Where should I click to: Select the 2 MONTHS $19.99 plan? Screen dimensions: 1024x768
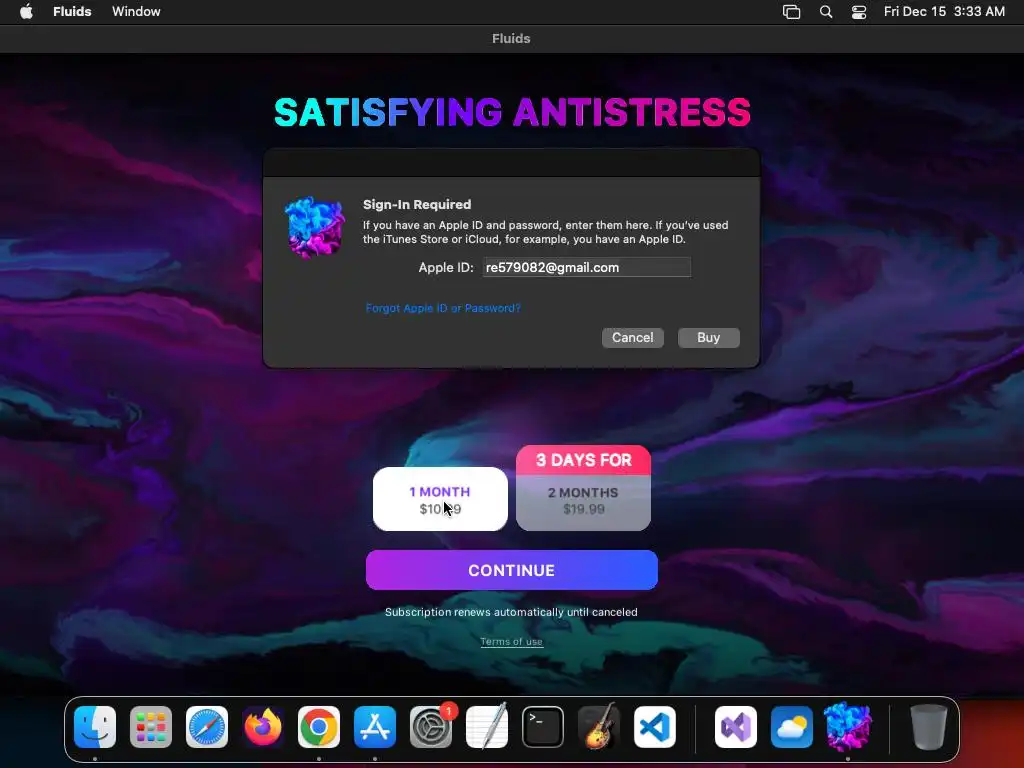(x=583, y=501)
